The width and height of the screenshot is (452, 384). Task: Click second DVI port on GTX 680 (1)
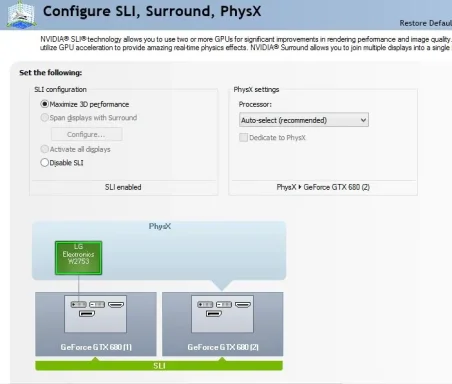click(x=97, y=304)
